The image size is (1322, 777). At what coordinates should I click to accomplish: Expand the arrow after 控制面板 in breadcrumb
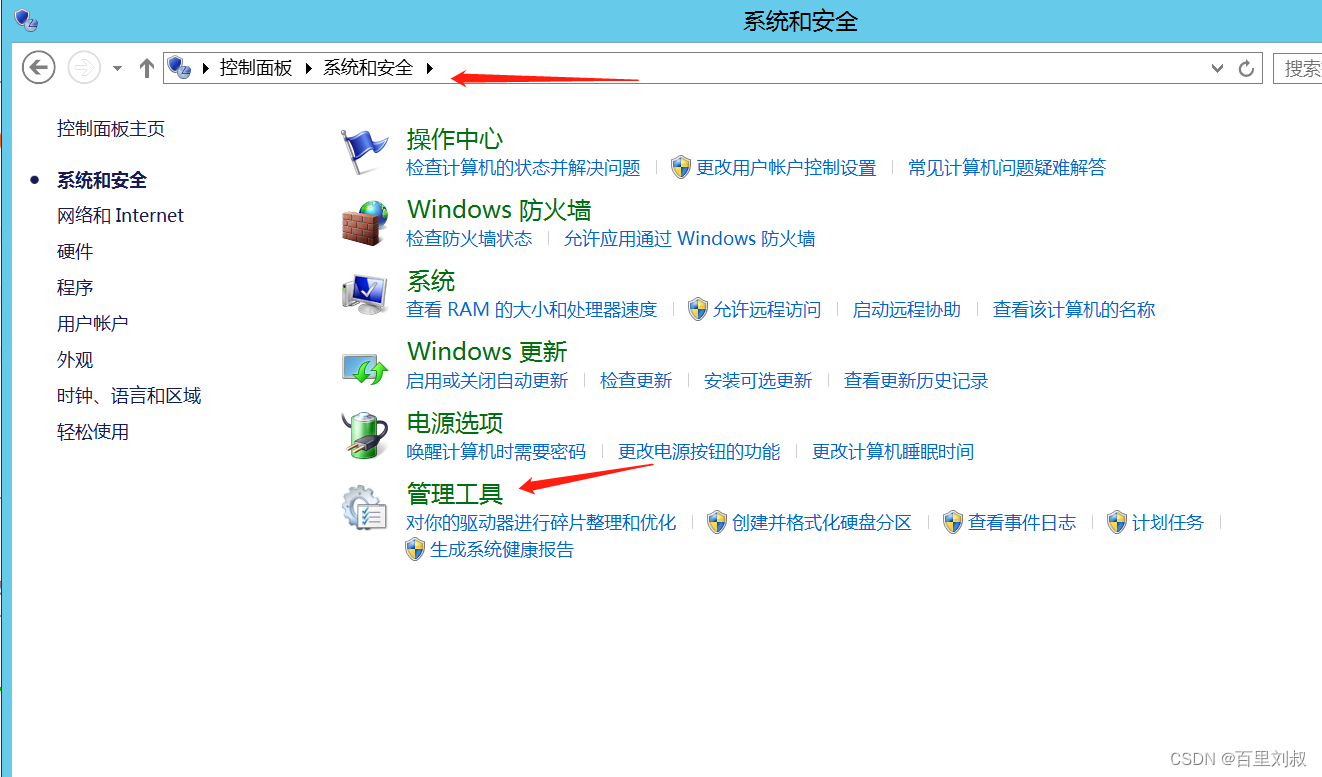(x=308, y=68)
